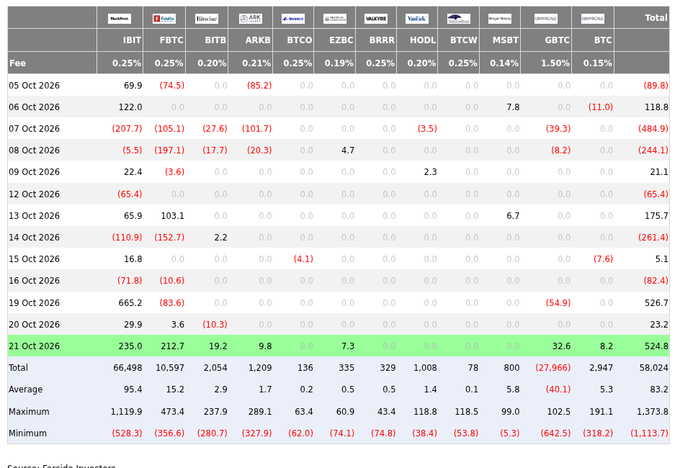Click the Grayscale logo above the BTC ticker
The height and width of the screenshot is (468, 680).
coord(592,19)
